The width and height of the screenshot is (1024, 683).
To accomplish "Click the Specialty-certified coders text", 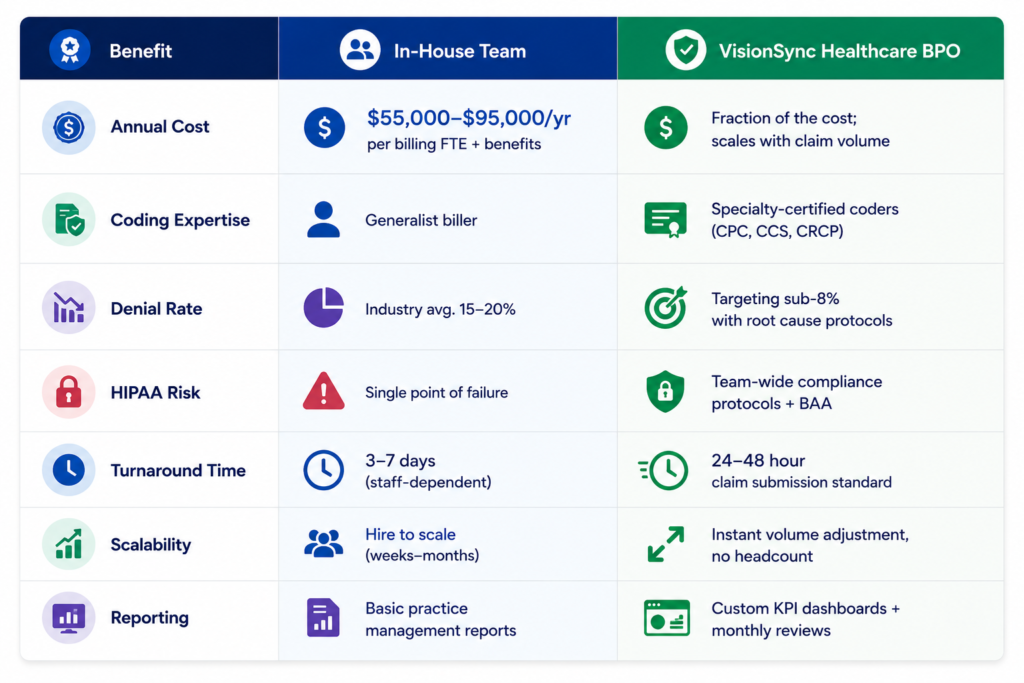I will [x=805, y=209].
